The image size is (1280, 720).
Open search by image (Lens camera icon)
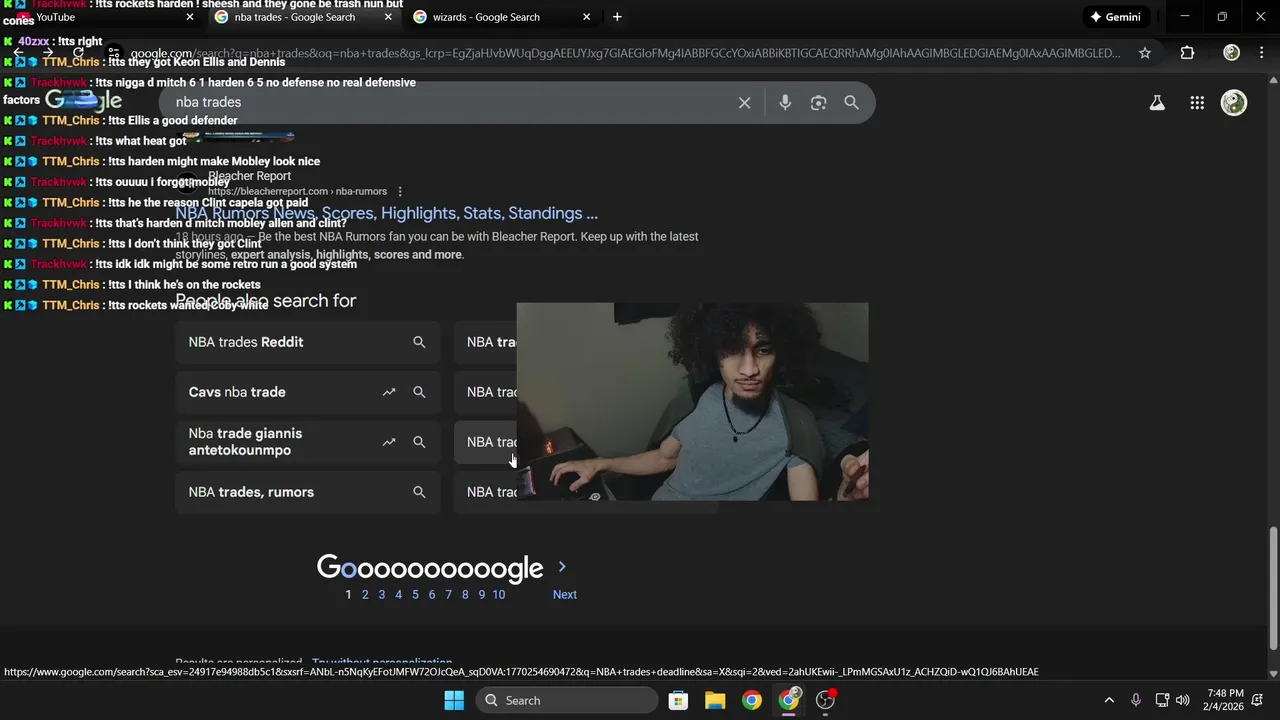click(818, 102)
